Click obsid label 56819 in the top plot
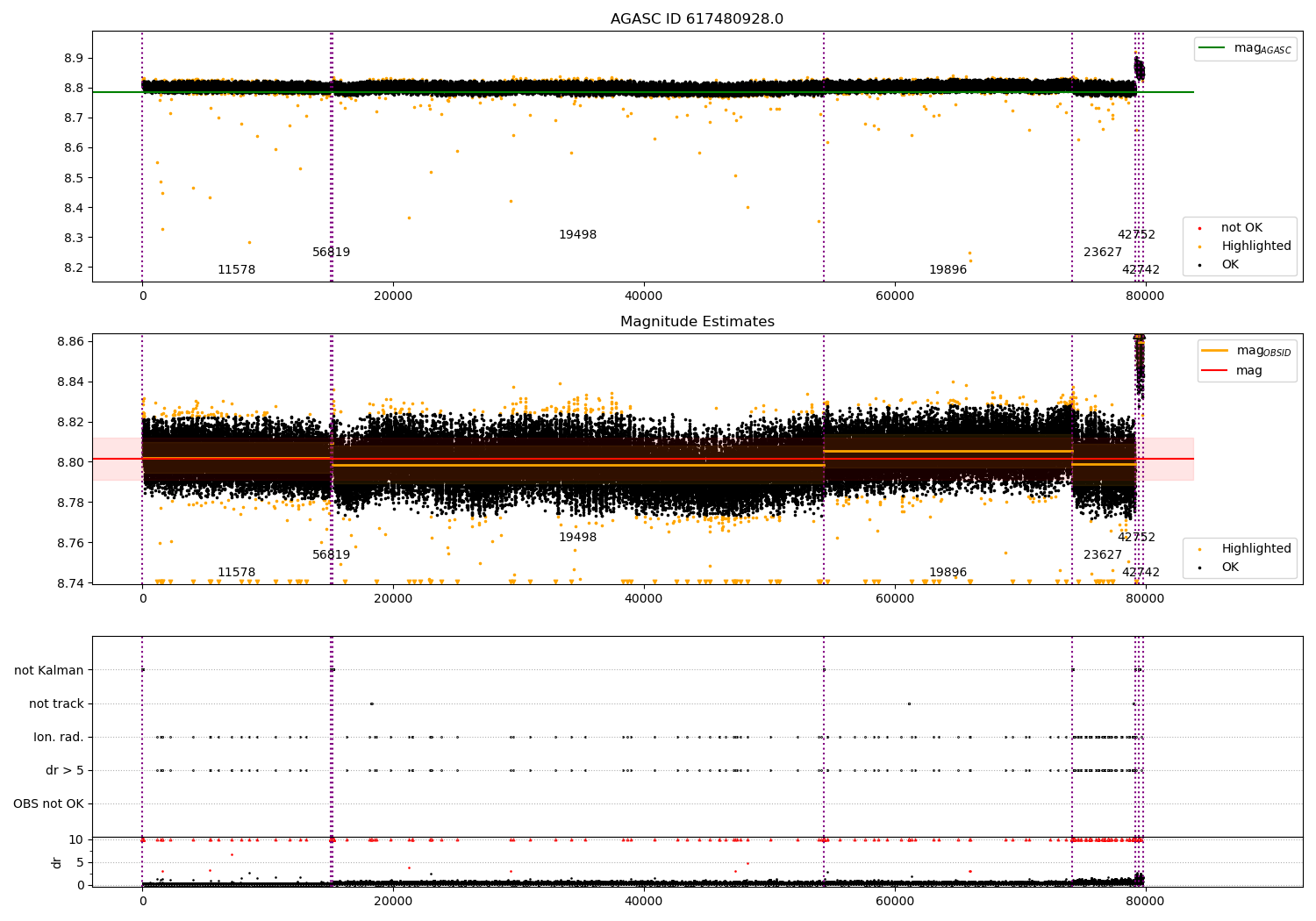 click(331, 253)
